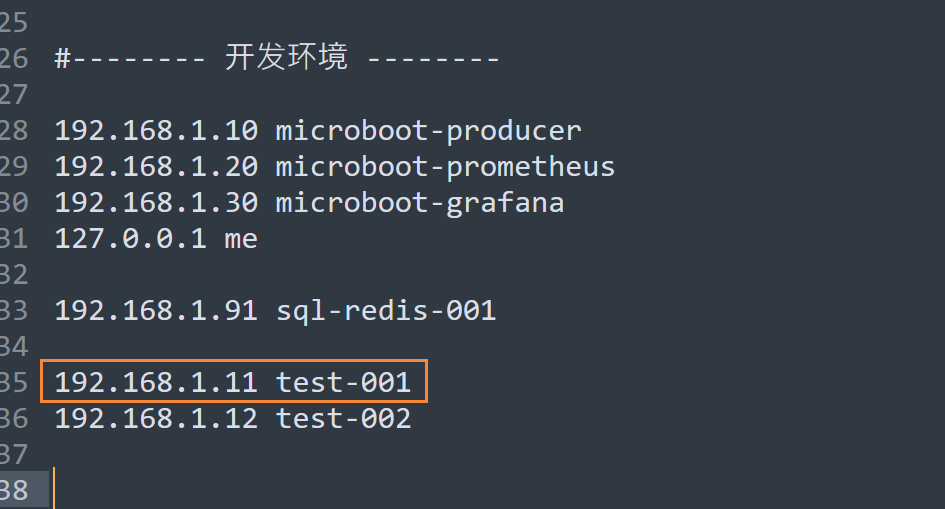Click the IP address 192.168.1.20

(156, 167)
